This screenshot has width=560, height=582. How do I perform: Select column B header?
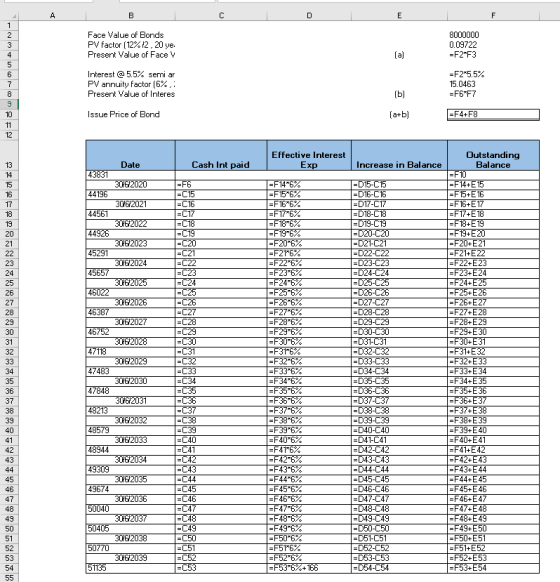coord(131,16)
